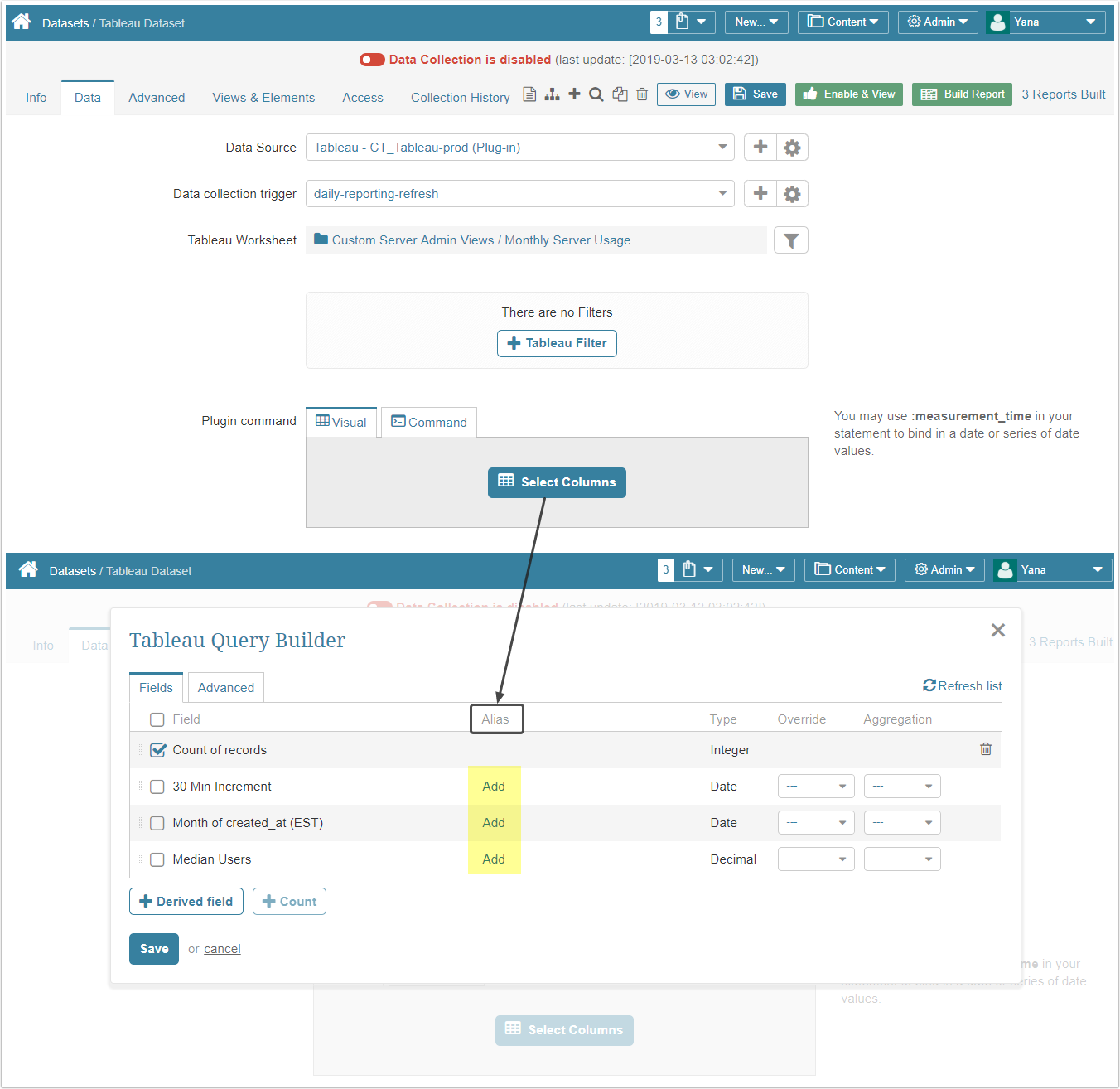Select Fields tab in Tableau Query Builder

[x=156, y=688]
